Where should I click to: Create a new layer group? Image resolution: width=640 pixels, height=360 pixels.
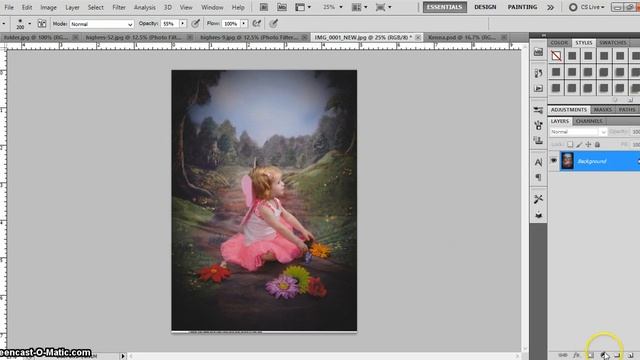(617, 356)
